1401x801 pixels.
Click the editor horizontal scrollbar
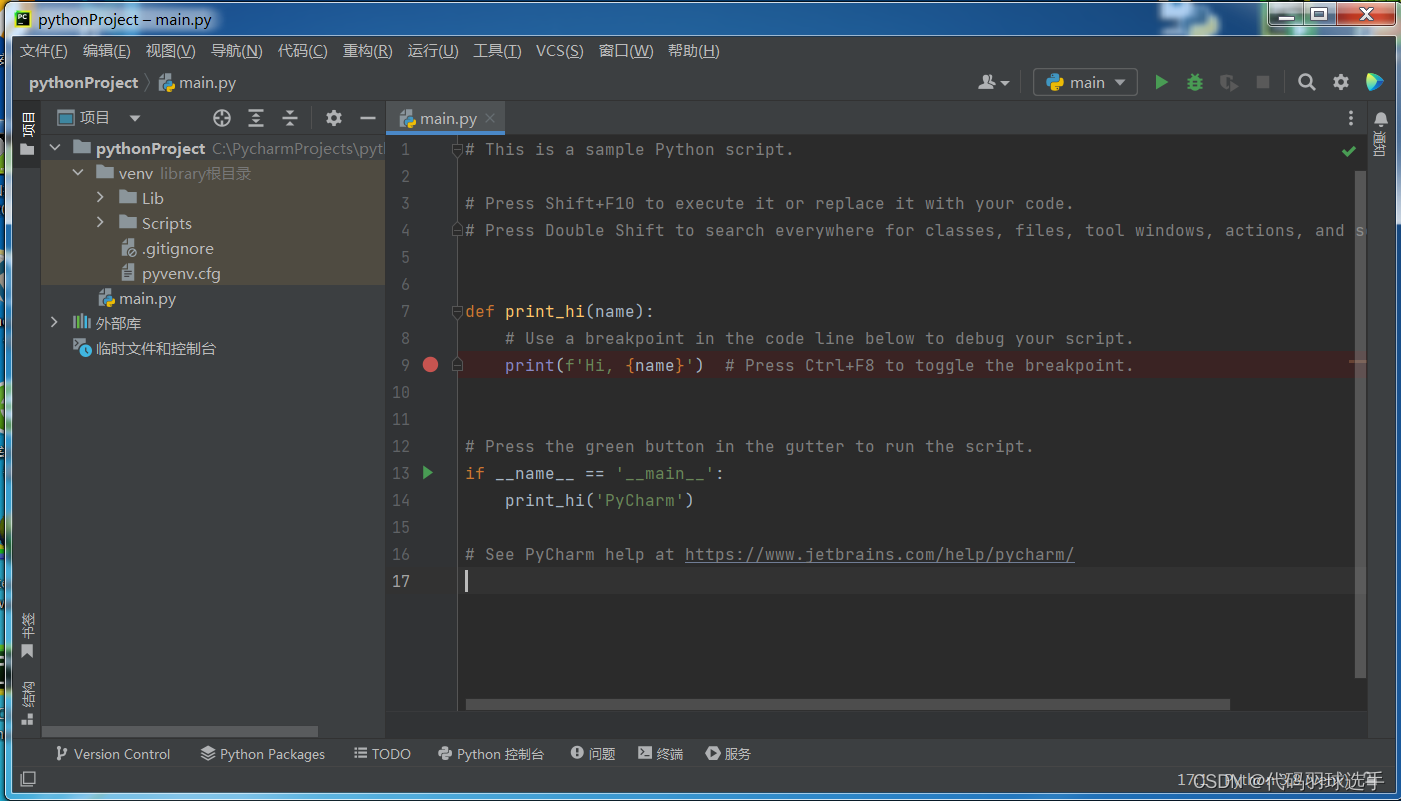(x=847, y=704)
